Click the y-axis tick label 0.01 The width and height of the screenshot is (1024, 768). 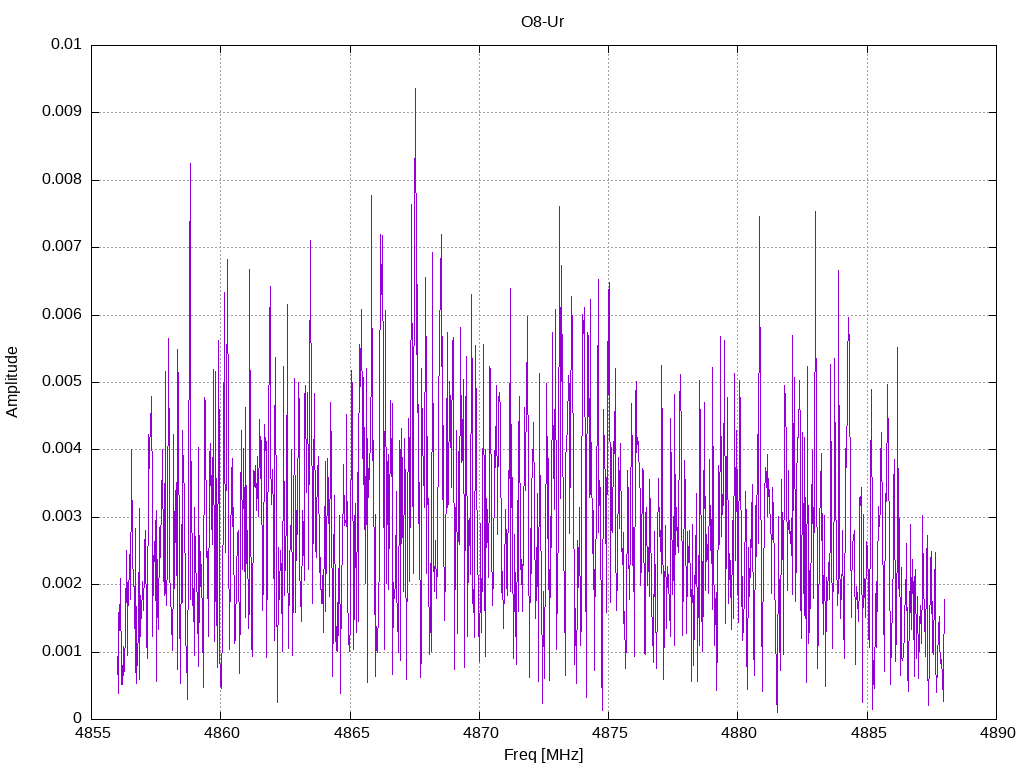pos(66,44)
